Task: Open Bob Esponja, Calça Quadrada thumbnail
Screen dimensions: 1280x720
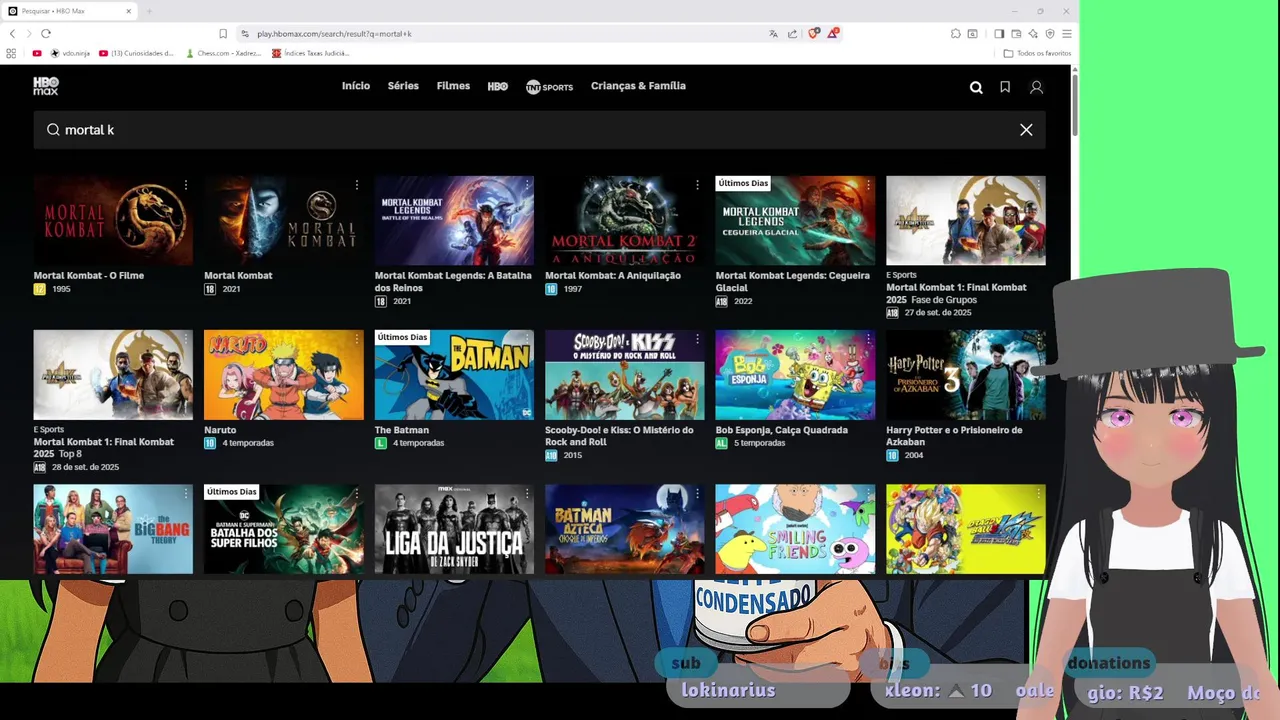Action: pyautogui.click(x=795, y=375)
